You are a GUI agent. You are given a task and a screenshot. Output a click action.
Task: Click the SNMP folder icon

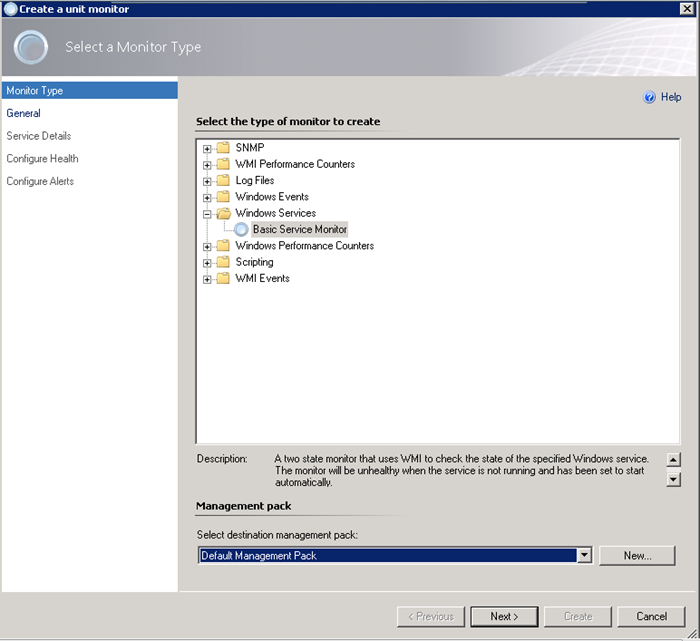point(223,148)
